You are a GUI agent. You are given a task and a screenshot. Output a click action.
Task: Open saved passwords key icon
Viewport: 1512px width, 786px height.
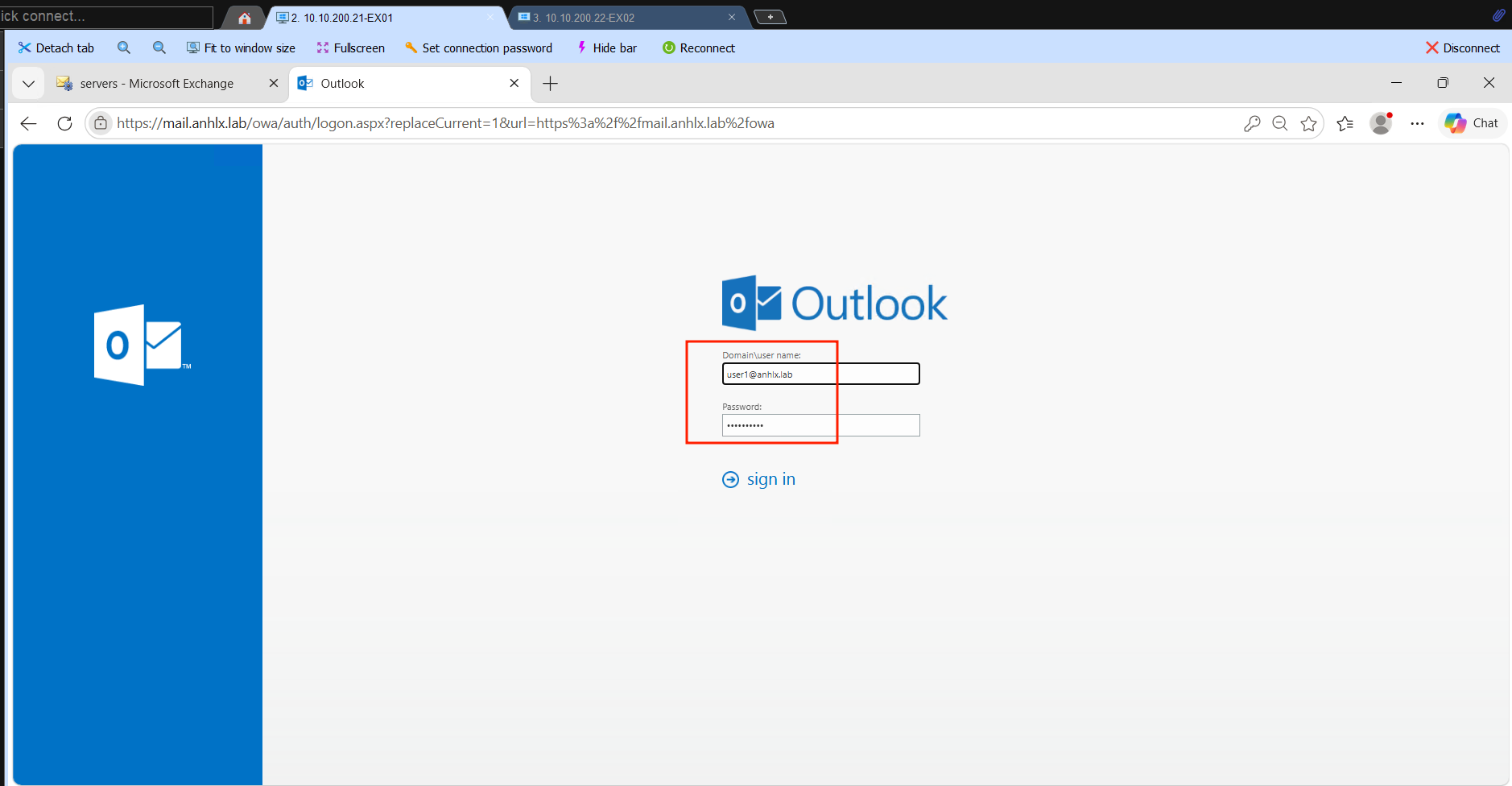click(1251, 123)
